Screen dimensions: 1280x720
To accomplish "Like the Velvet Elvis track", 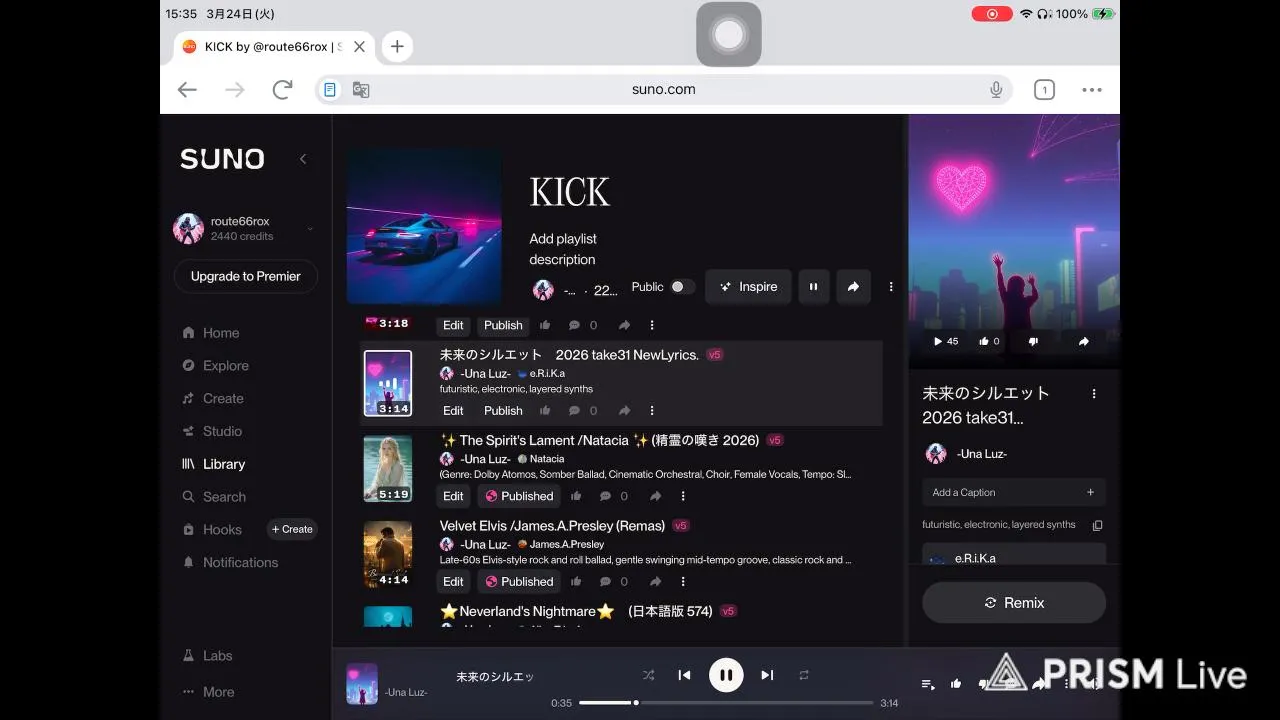I will [576, 582].
